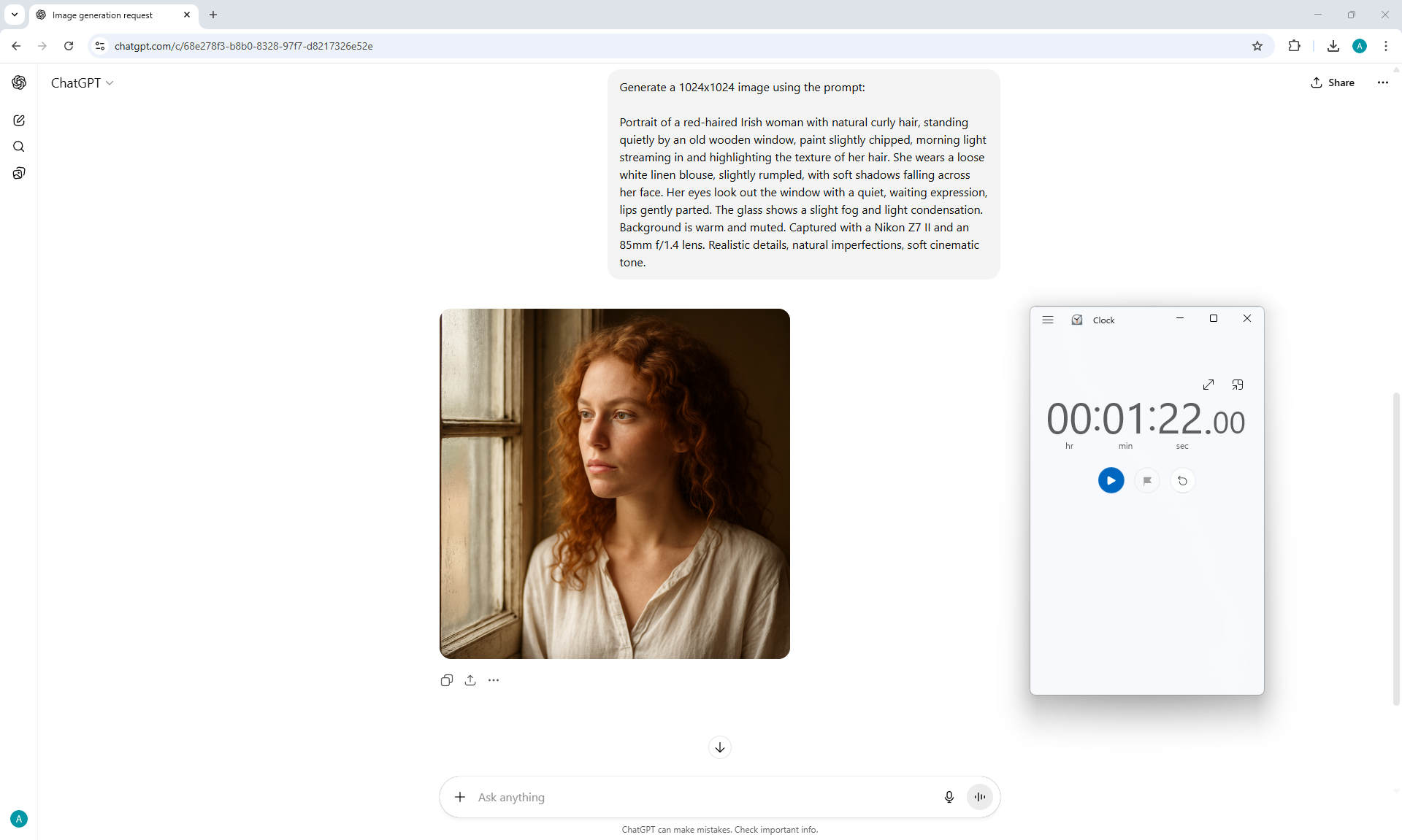The width and height of the screenshot is (1402, 840).
Task: Click the stopwatch lap flag button
Action: (1147, 480)
